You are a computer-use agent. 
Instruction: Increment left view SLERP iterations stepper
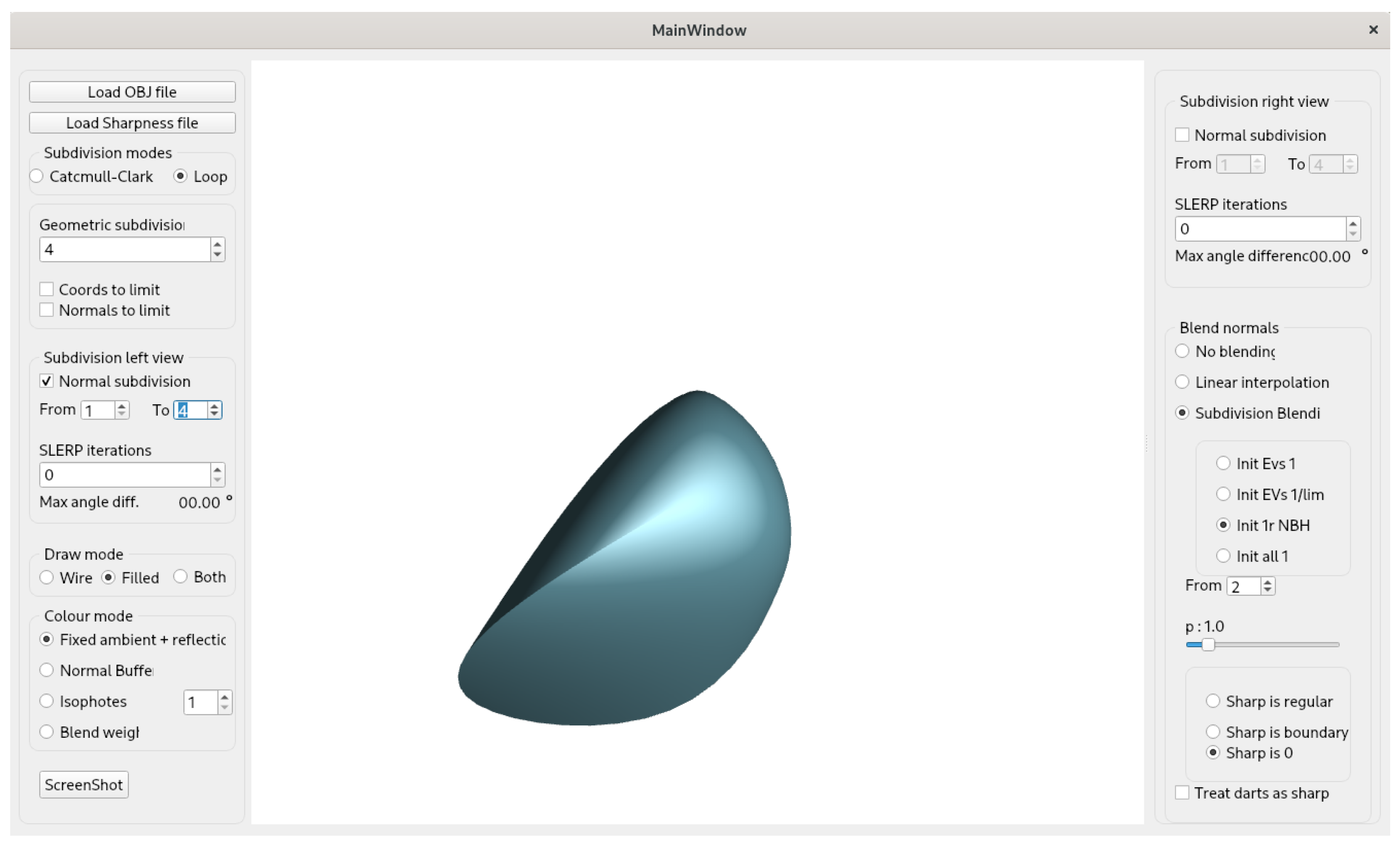[x=217, y=470]
